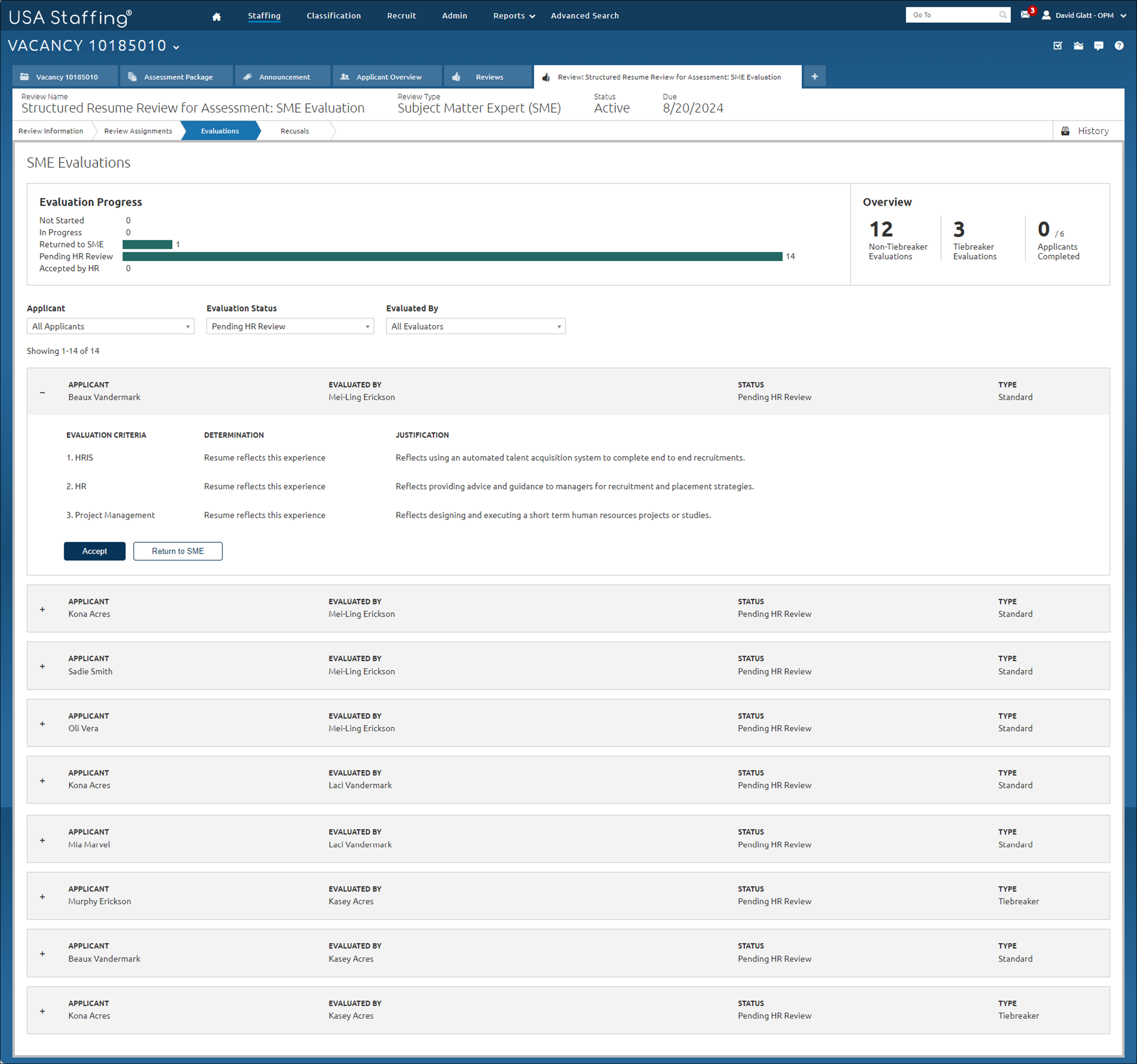Click the plus icon to add tab

click(814, 77)
